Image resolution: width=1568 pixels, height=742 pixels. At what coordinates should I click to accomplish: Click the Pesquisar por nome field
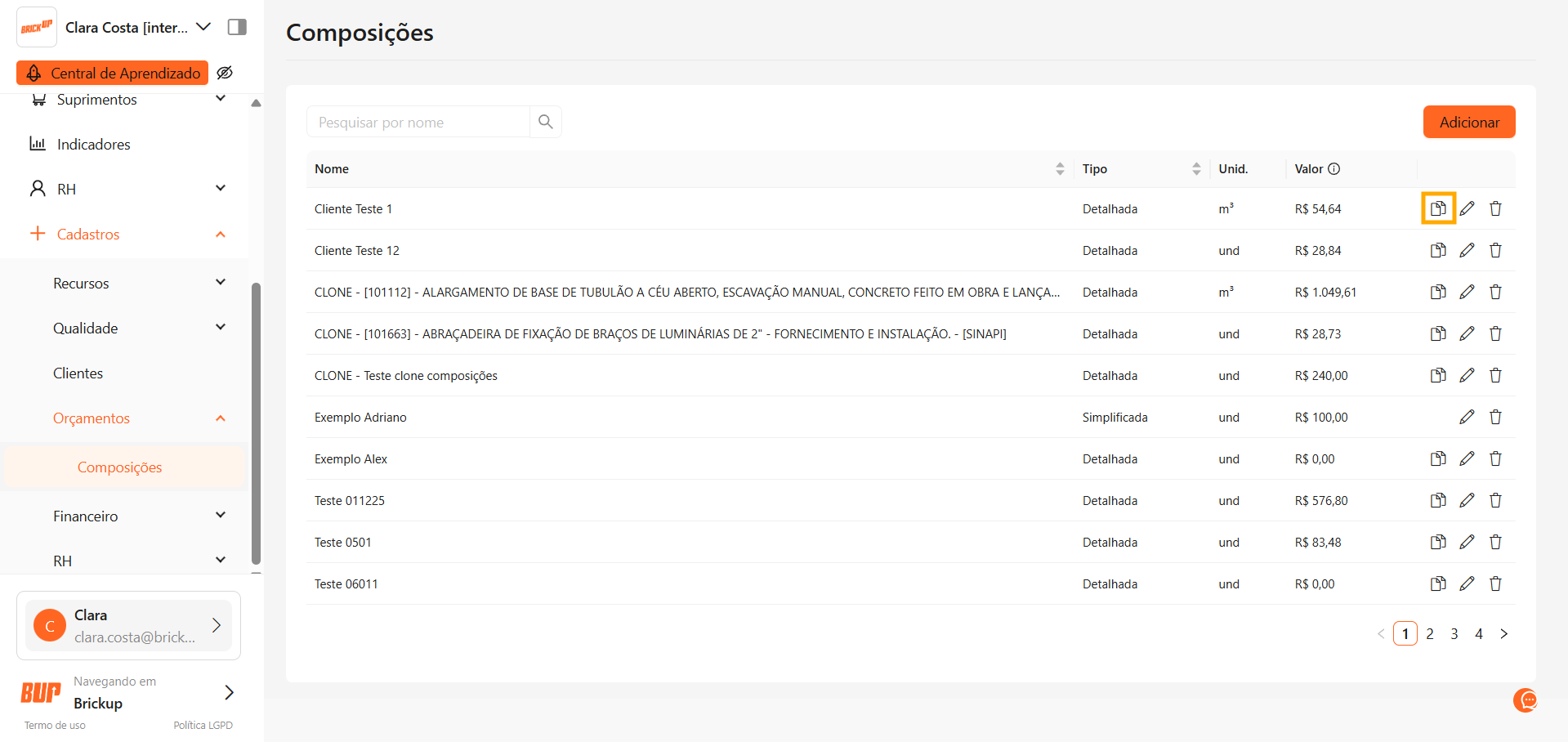(418, 122)
